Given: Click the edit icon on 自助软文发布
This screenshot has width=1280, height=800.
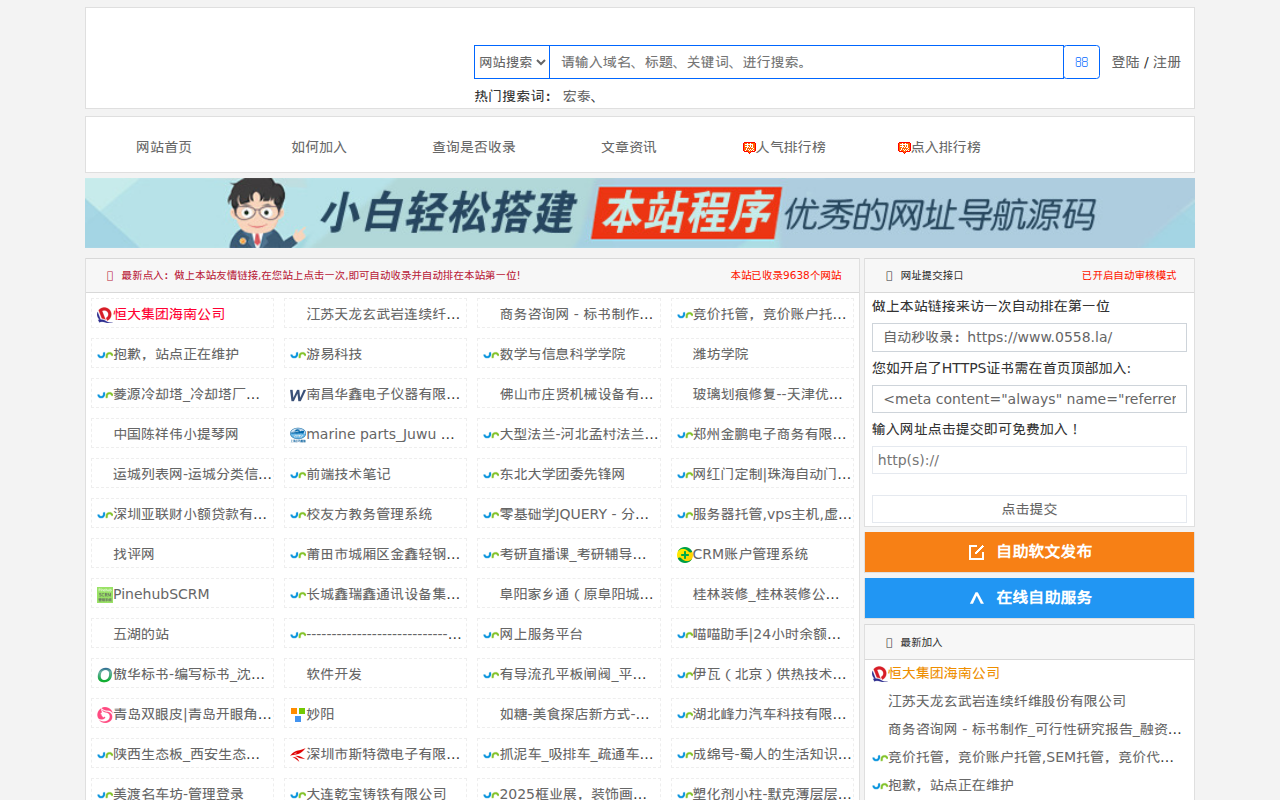Looking at the screenshot, I should (x=977, y=552).
